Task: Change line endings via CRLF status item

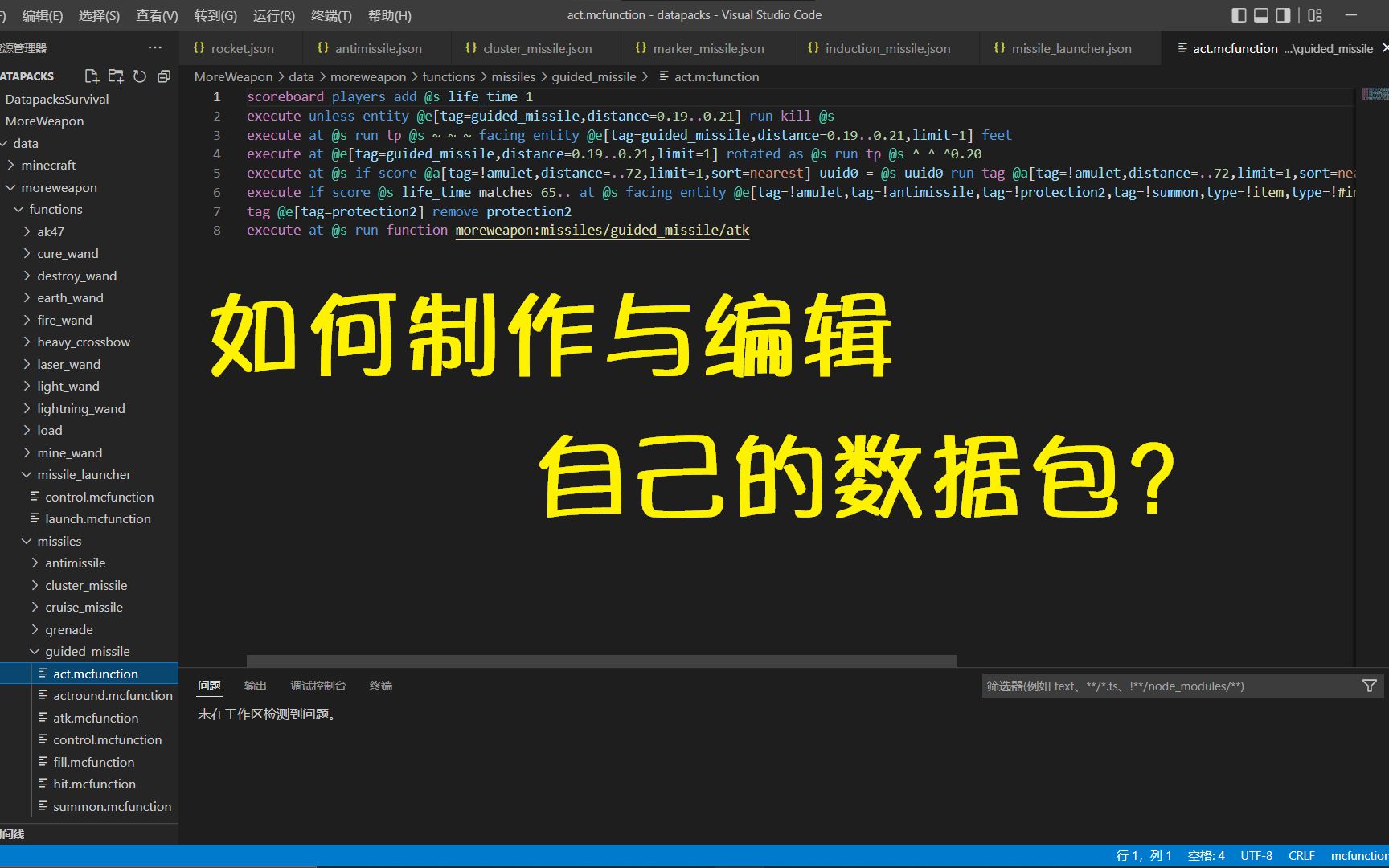Action: pos(1301,856)
